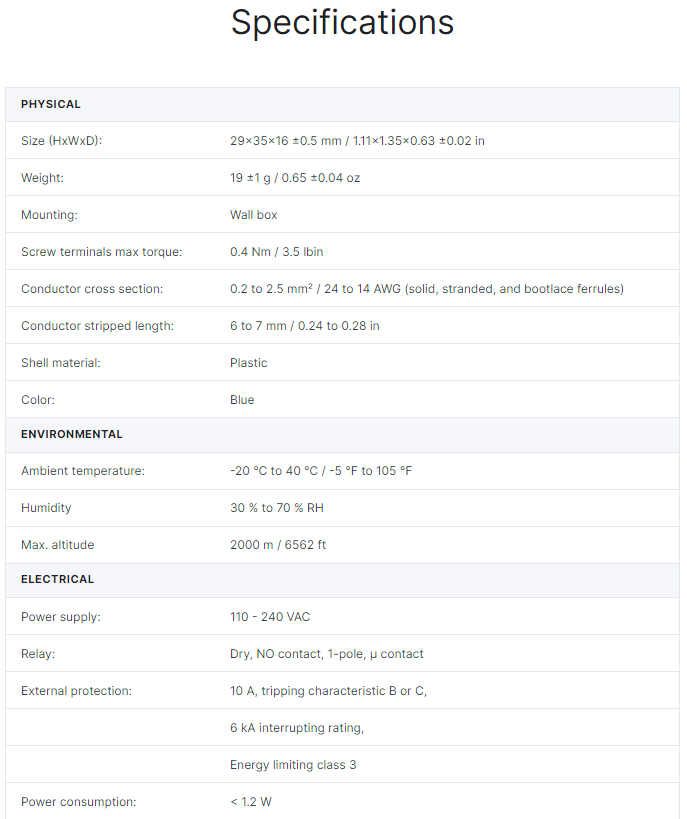This screenshot has height=819, width=687.
Task: Click the Power supply value 110 - 240 VAC
Action: [x=270, y=617]
